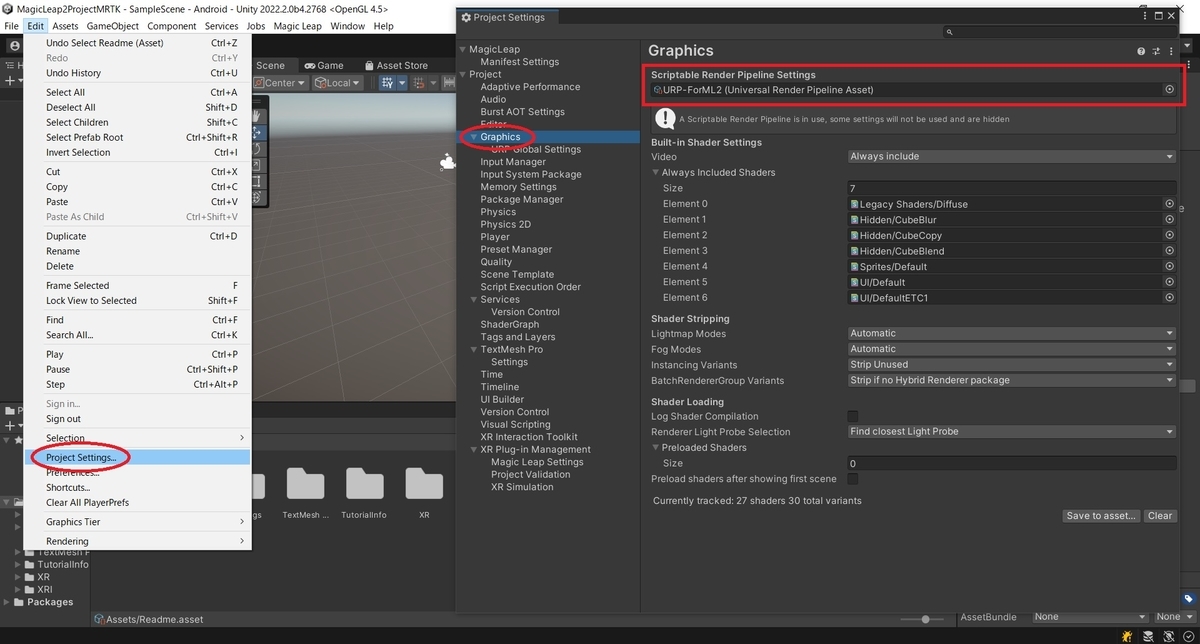The height and width of the screenshot is (644, 1200).
Task: Open Graphics Tier submenu
Action: pos(137,522)
